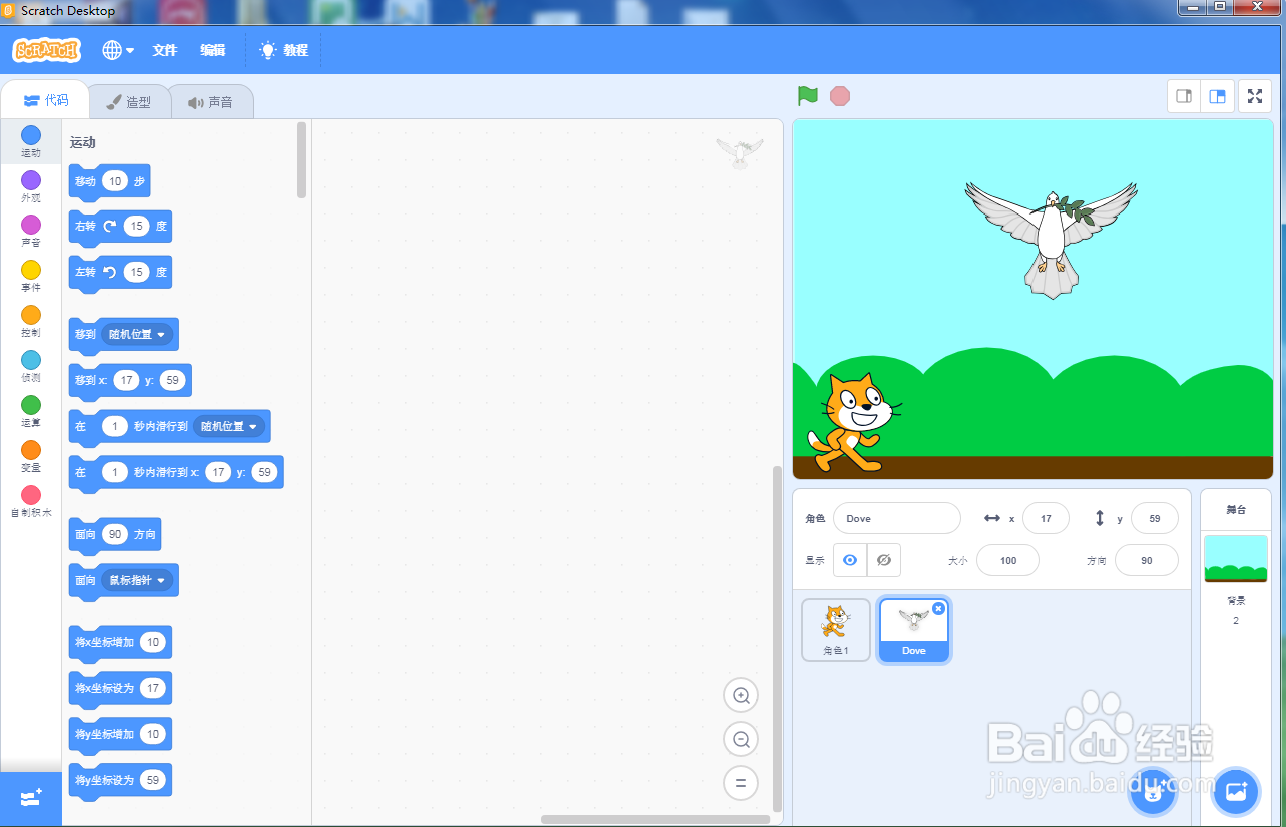The width and height of the screenshot is (1286, 827).
Task: Click the sprite name field Dove
Action: click(x=897, y=518)
